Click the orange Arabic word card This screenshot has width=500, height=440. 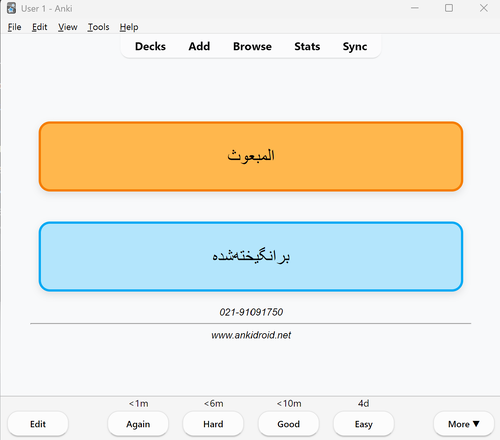click(x=251, y=156)
